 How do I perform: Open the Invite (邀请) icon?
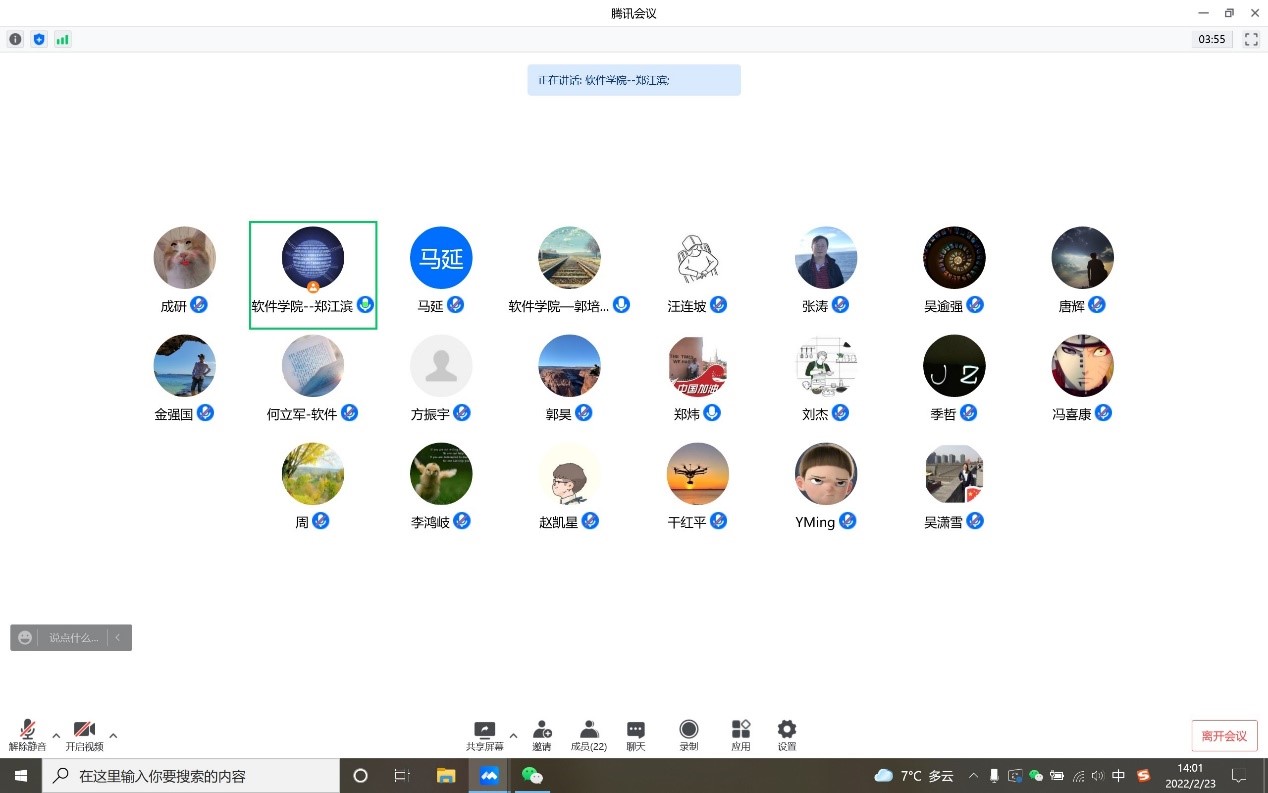tap(541, 735)
